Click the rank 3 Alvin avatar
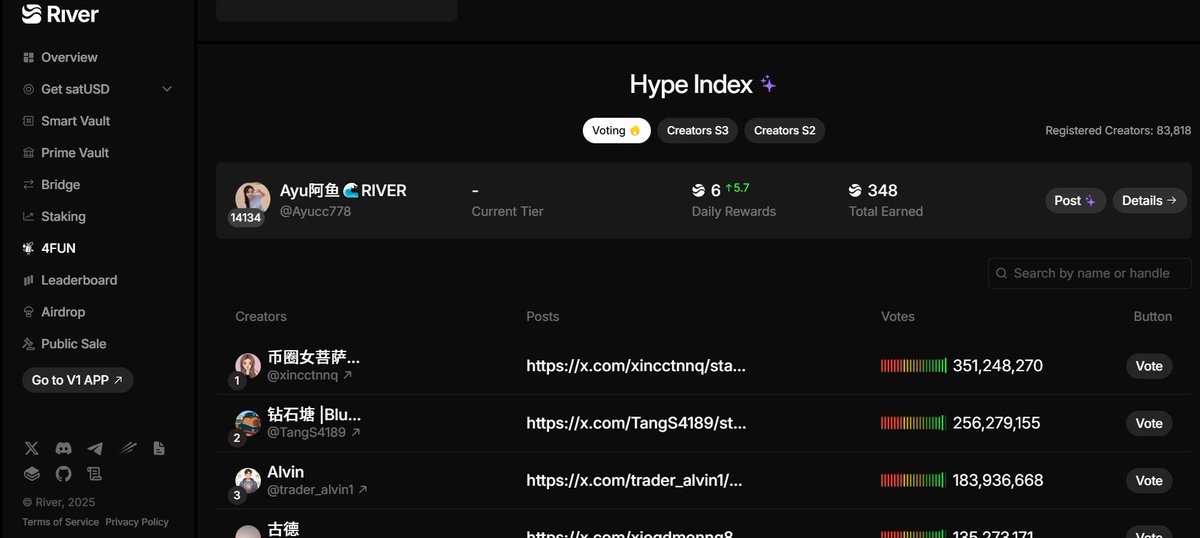This screenshot has width=1200, height=538. [x=248, y=481]
